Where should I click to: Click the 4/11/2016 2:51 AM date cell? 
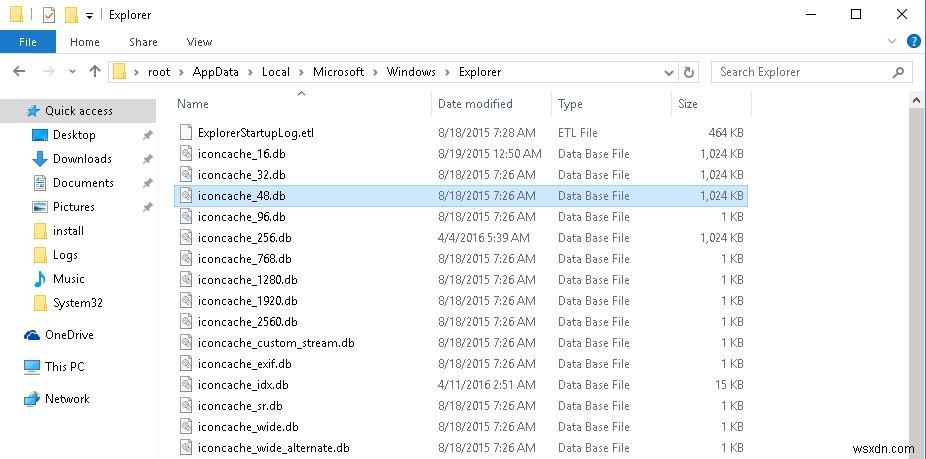click(x=487, y=385)
